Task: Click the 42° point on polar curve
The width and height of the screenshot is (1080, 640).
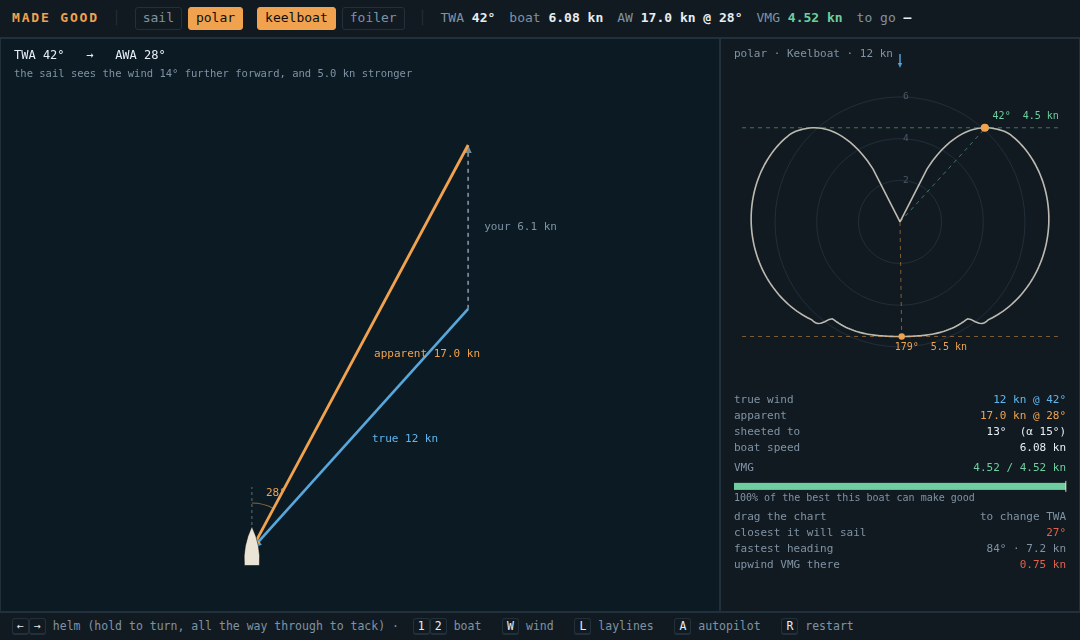Action: tap(985, 127)
